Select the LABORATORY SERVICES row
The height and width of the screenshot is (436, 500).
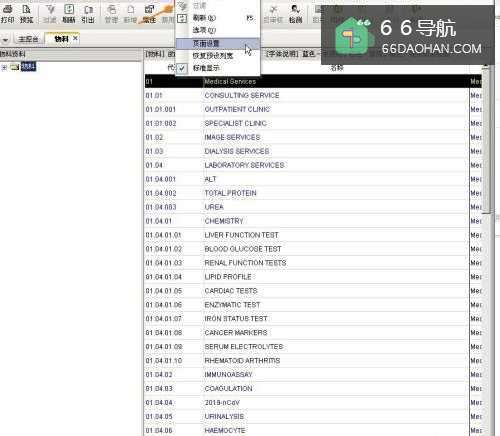click(307, 165)
